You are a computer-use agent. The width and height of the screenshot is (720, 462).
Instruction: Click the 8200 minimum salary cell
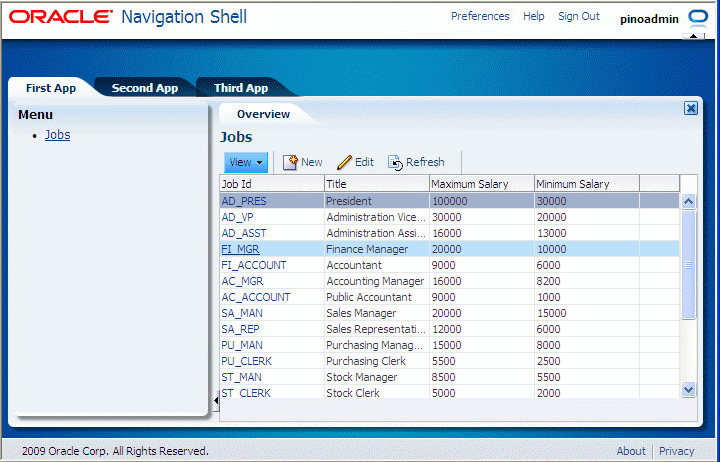(x=587, y=281)
